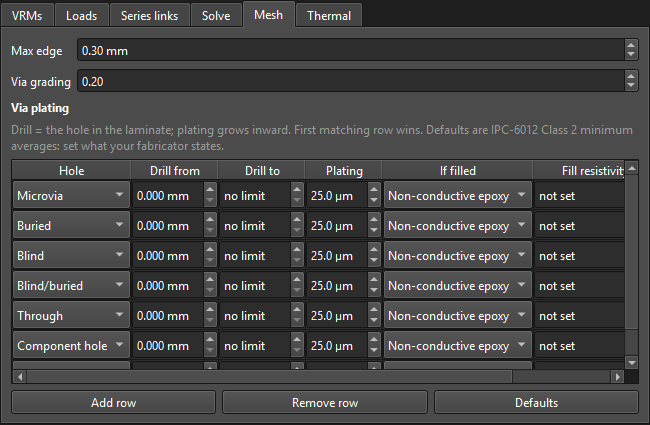Open Microvia row's If filled dropdown
650x425 pixels.
[x=458, y=195]
